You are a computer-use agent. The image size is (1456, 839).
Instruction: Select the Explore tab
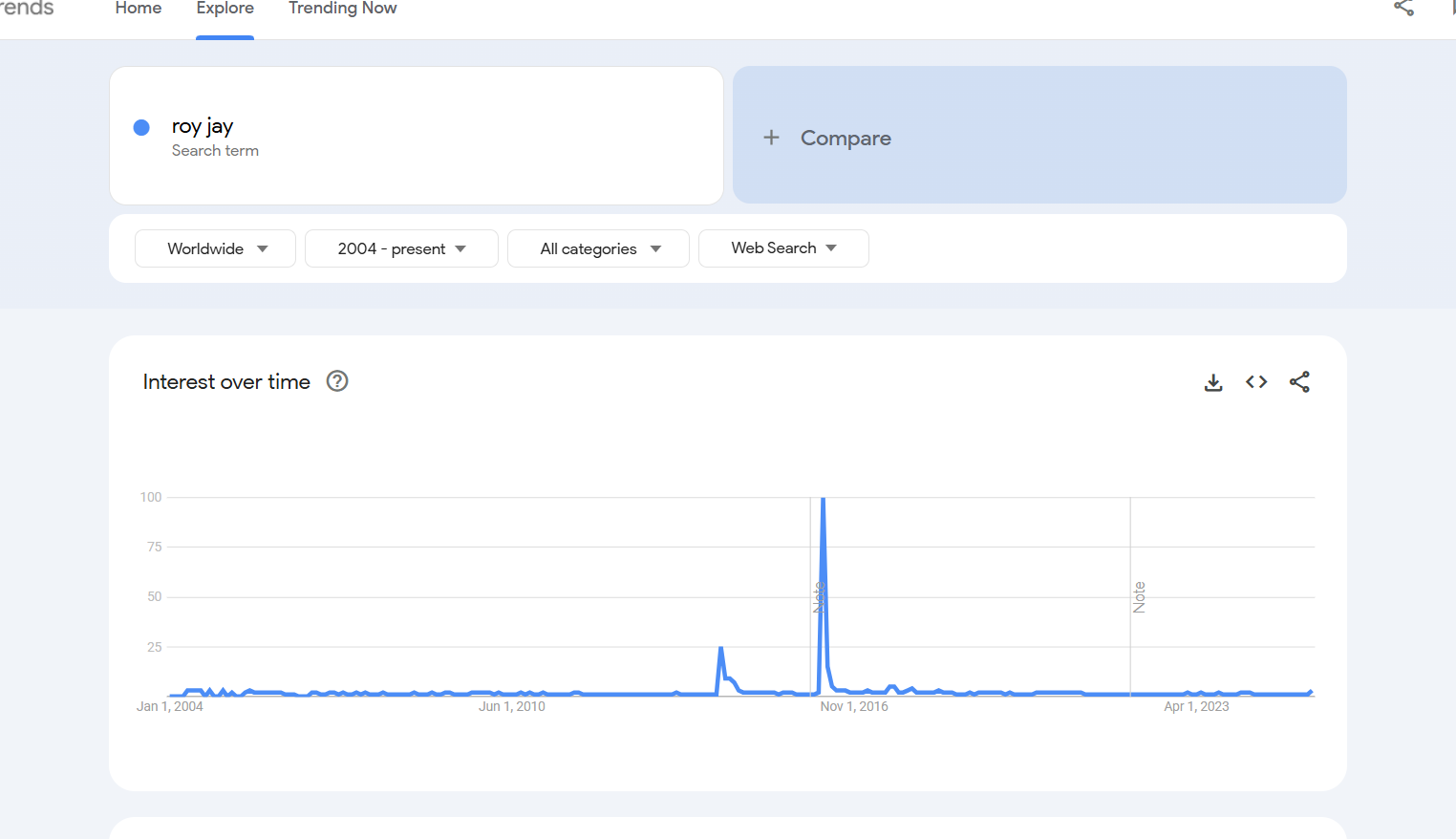pyautogui.click(x=225, y=9)
